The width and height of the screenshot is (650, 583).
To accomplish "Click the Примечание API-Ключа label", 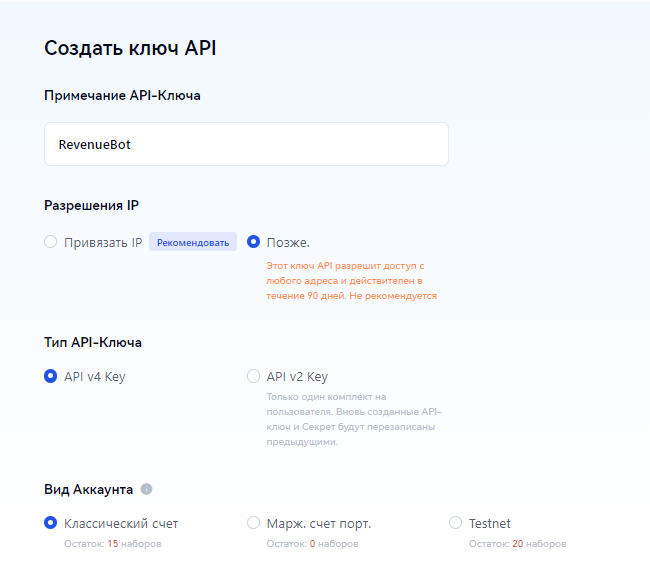I will 122,95.
